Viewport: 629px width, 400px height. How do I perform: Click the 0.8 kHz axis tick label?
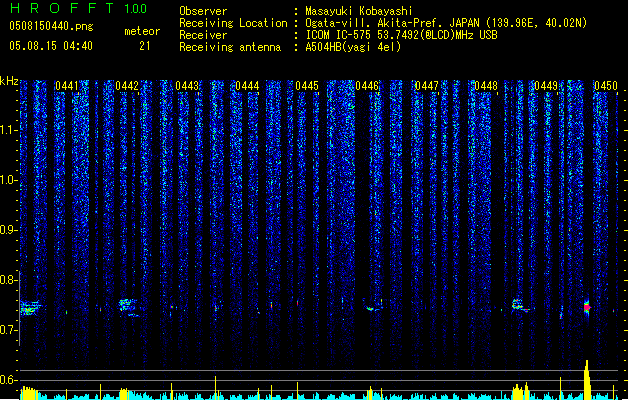point(8,280)
